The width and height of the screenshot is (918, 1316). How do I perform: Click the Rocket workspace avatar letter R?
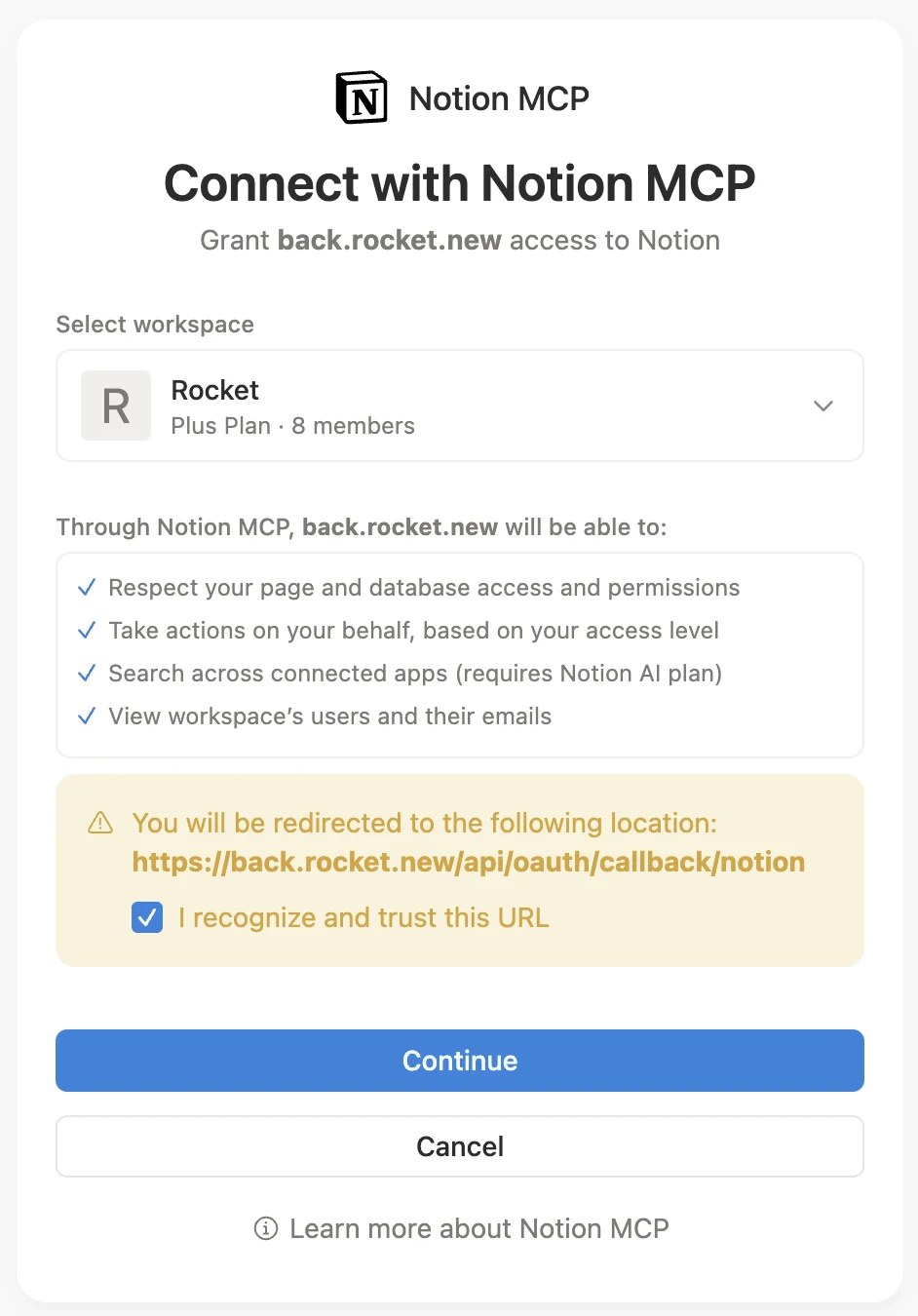[116, 406]
